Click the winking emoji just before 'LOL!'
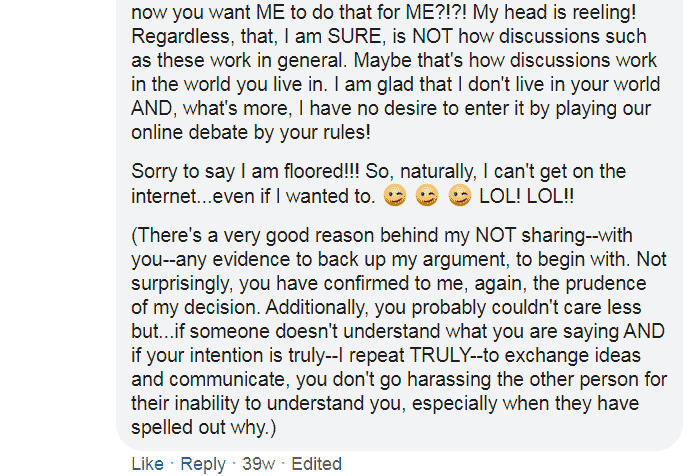Viewport: 688px width, 476px height. (x=459, y=196)
